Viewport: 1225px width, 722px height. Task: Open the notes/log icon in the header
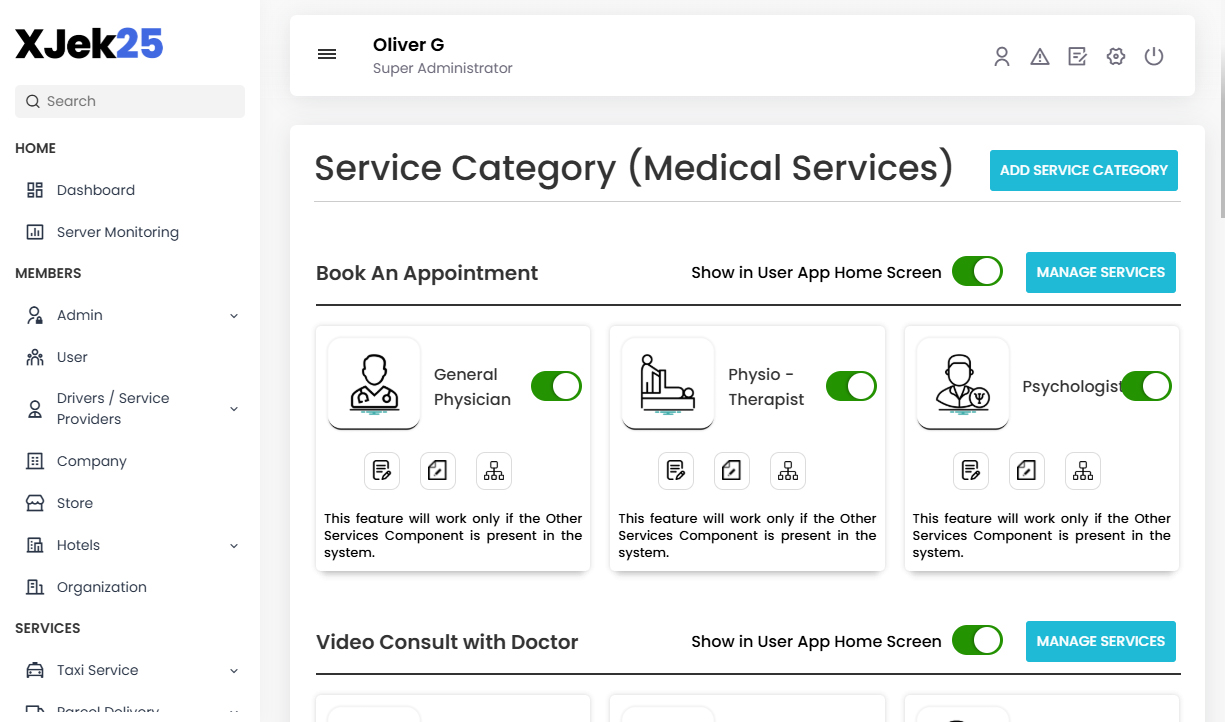point(1077,56)
